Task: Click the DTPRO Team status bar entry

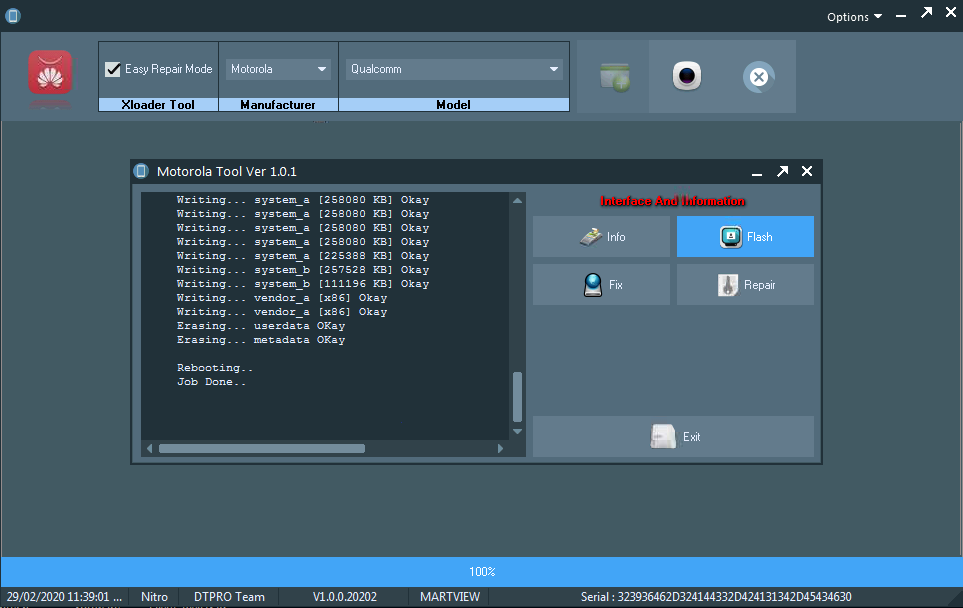Action: pos(229,596)
